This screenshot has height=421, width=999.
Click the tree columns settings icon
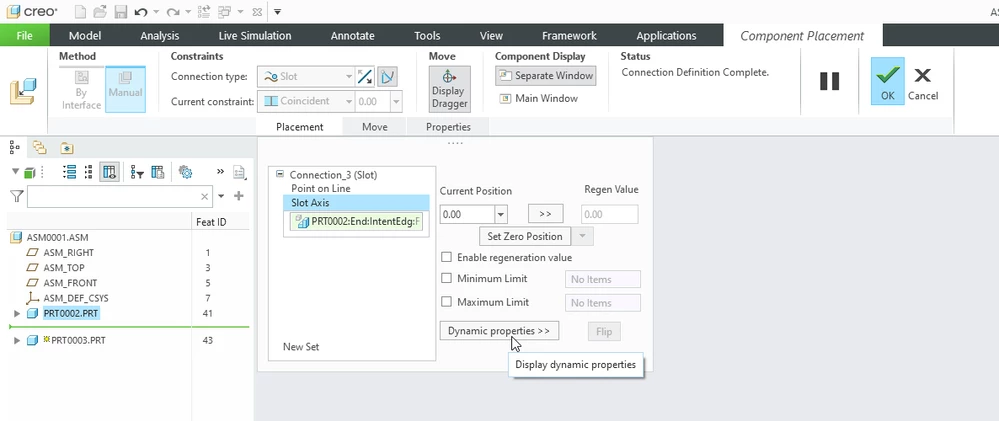[x=157, y=172]
